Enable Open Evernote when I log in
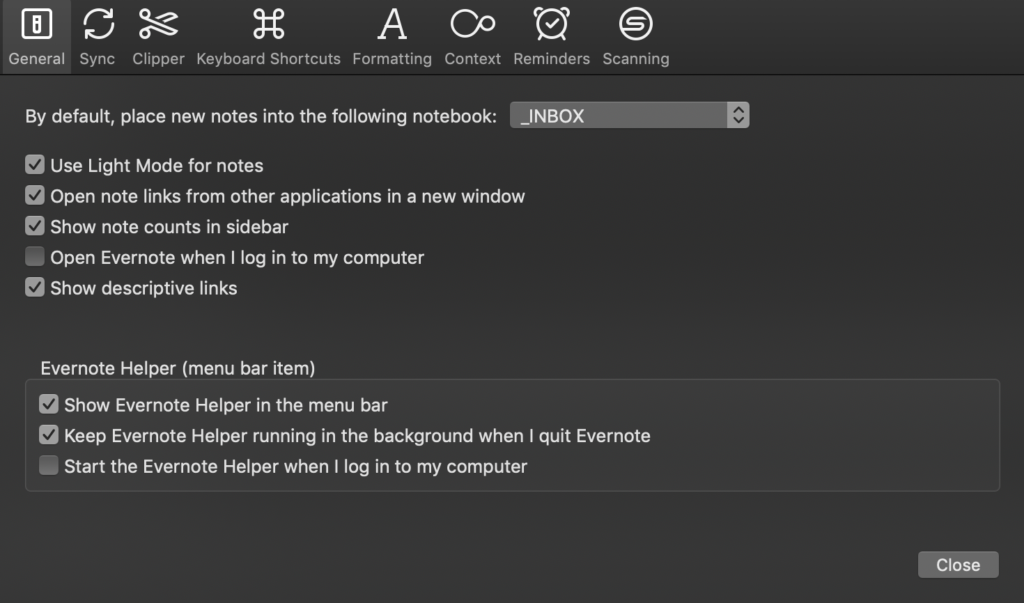The width and height of the screenshot is (1024, 603). point(35,257)
